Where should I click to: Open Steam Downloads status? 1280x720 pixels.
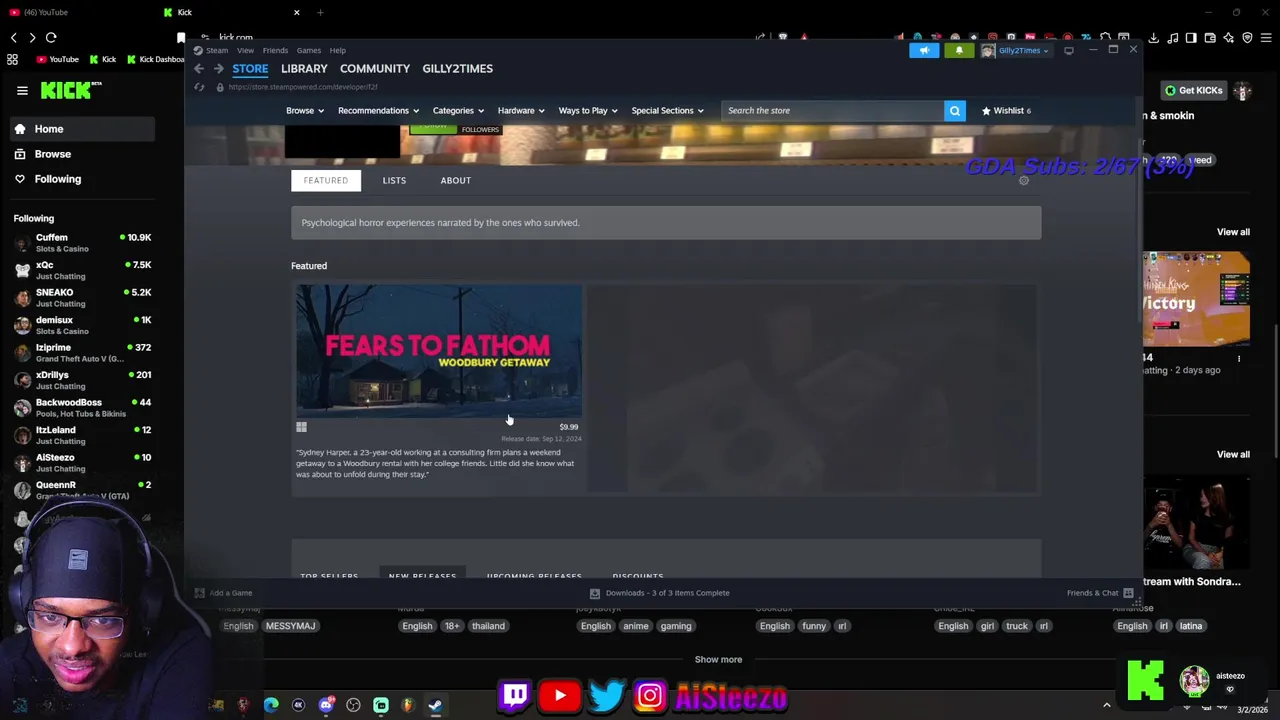pos(660,593)
